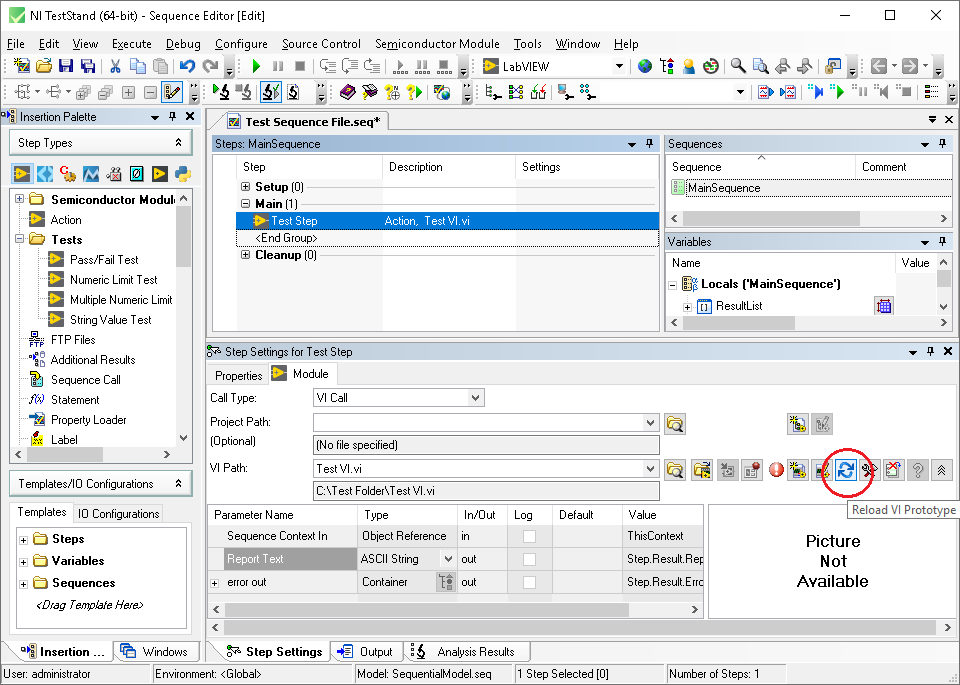960x685 pixels.
Task: Click the double up-chevron collapse icon
Action: [x=941, y=470]
